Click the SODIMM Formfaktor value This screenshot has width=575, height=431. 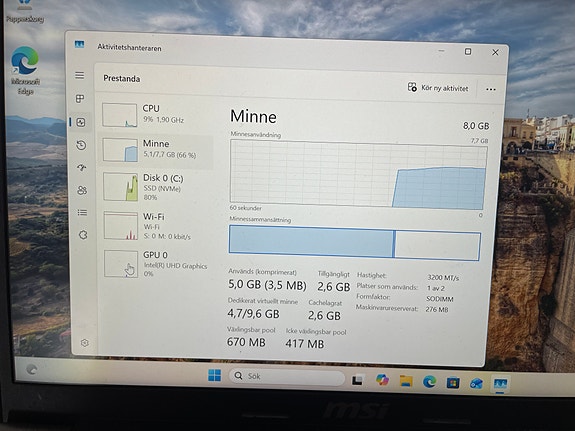click(x=440, y=299)
